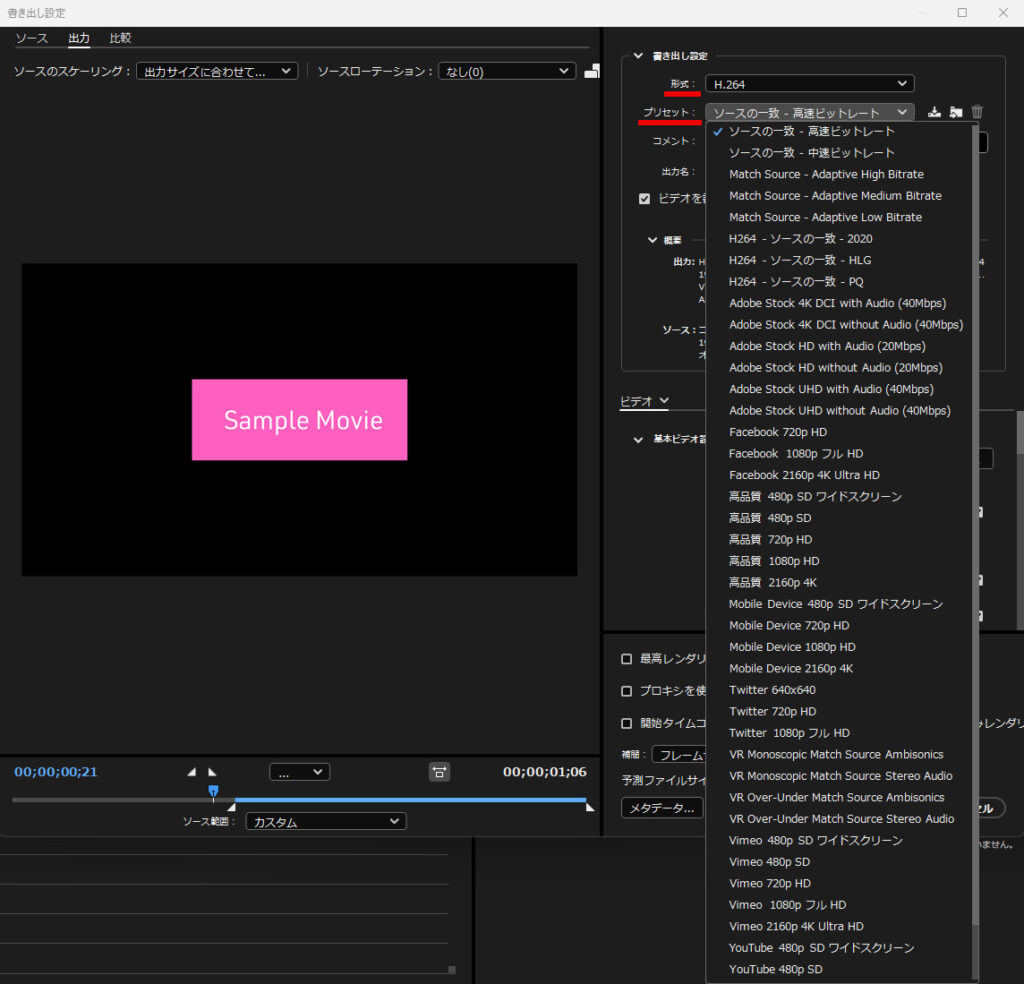
Task: Click the aspect ratio correction icon
Action: coord(439,772)
